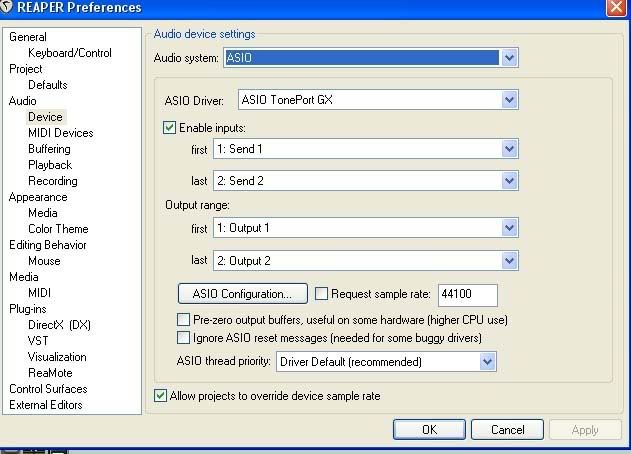
Task: Select Project in the preferences tree
Action: [x=26, y=69]
